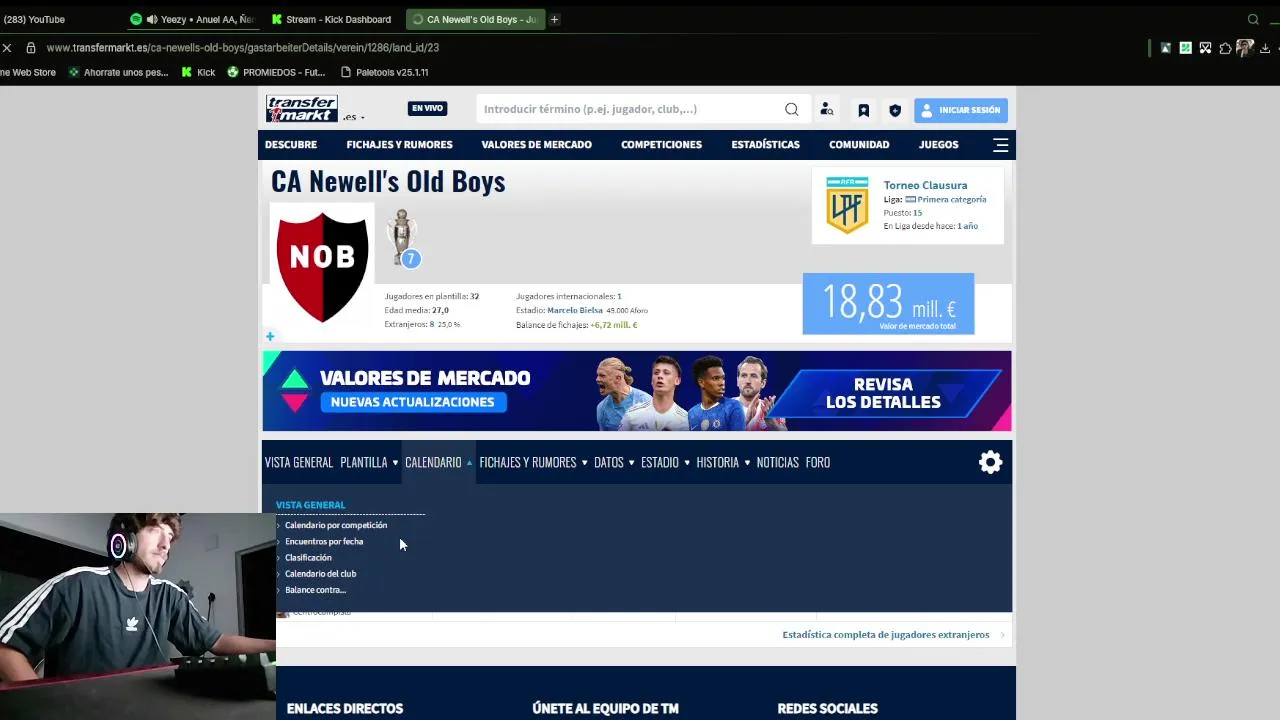Open the Primera categoría league link

(x=951, y=199)
